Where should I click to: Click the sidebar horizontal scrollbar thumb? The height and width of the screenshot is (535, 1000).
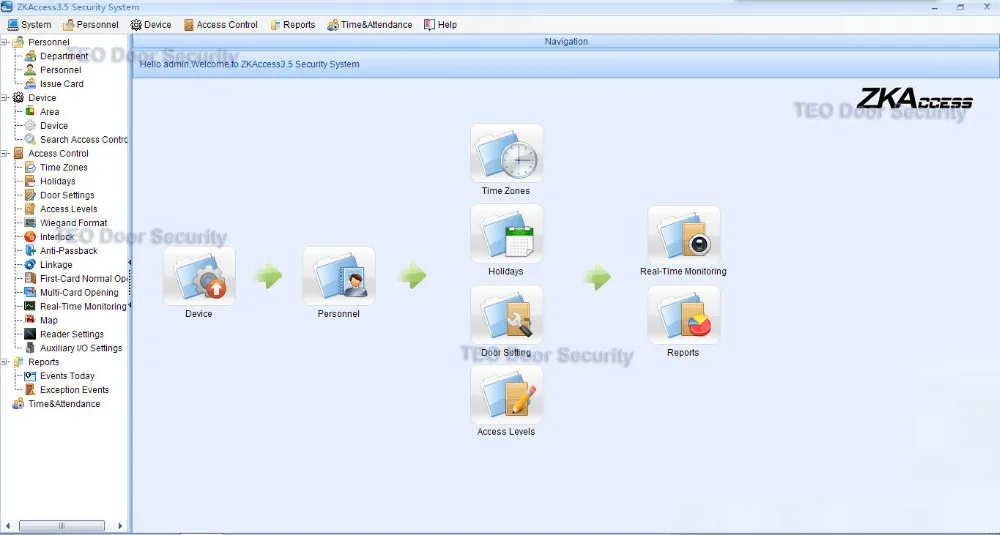tap(61, 526)
